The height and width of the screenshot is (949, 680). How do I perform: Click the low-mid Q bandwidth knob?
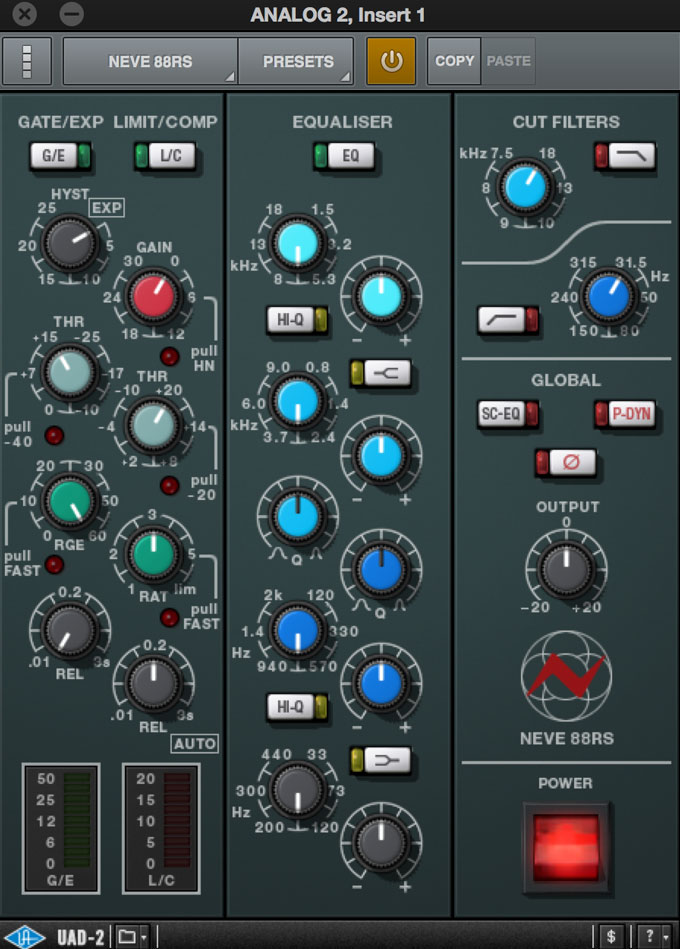tap(381, 570)
